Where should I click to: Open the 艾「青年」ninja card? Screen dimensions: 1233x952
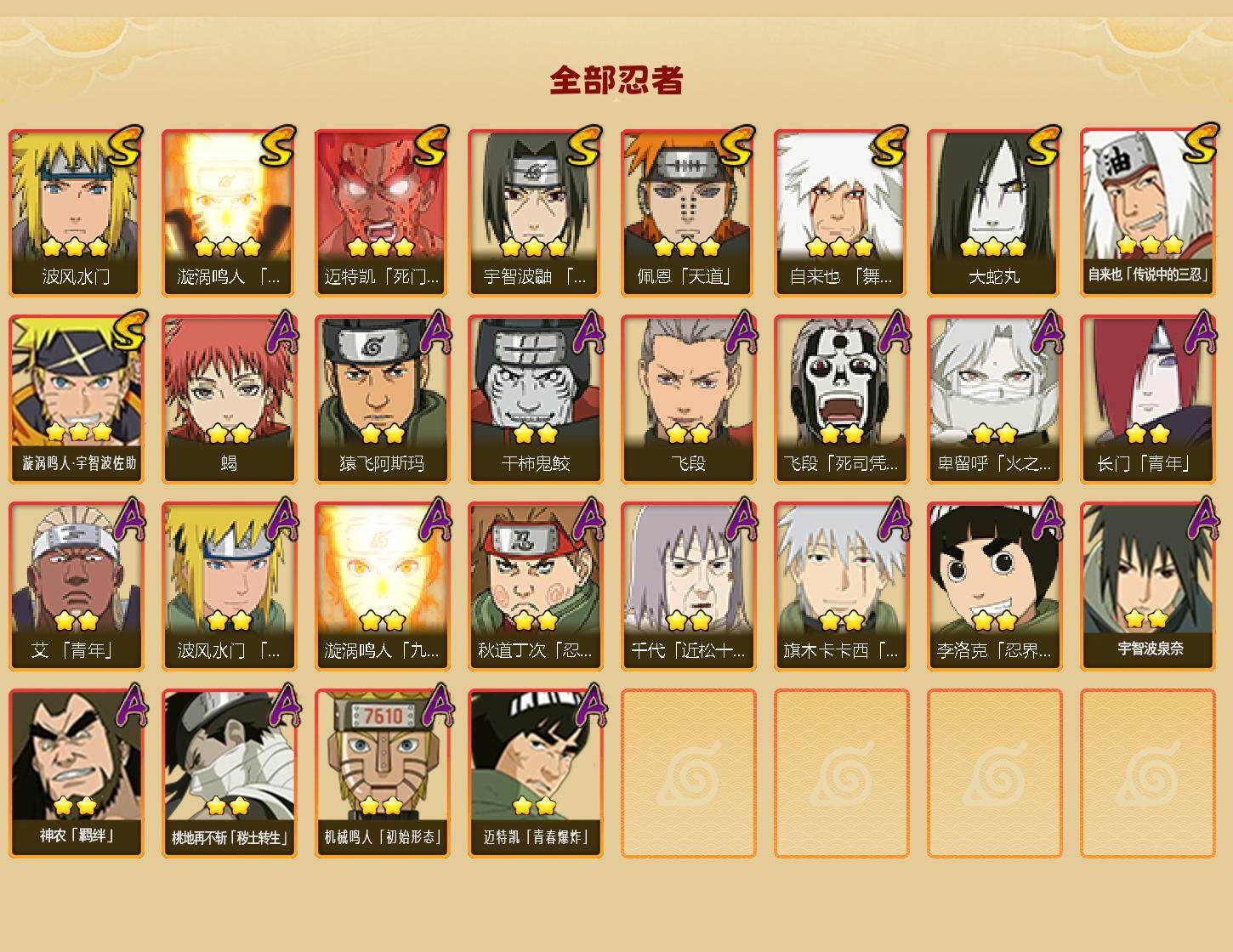click(x=76, y=586)
